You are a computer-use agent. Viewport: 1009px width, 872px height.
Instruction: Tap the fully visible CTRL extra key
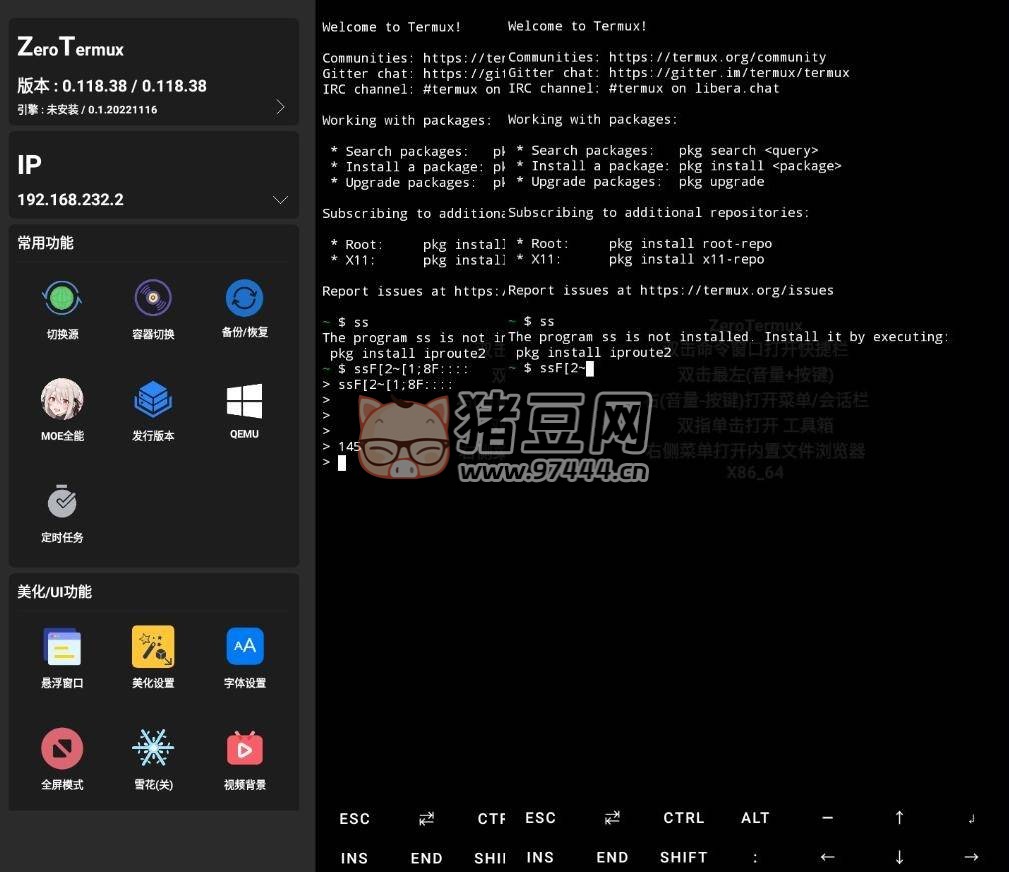(x=683, y=818)
